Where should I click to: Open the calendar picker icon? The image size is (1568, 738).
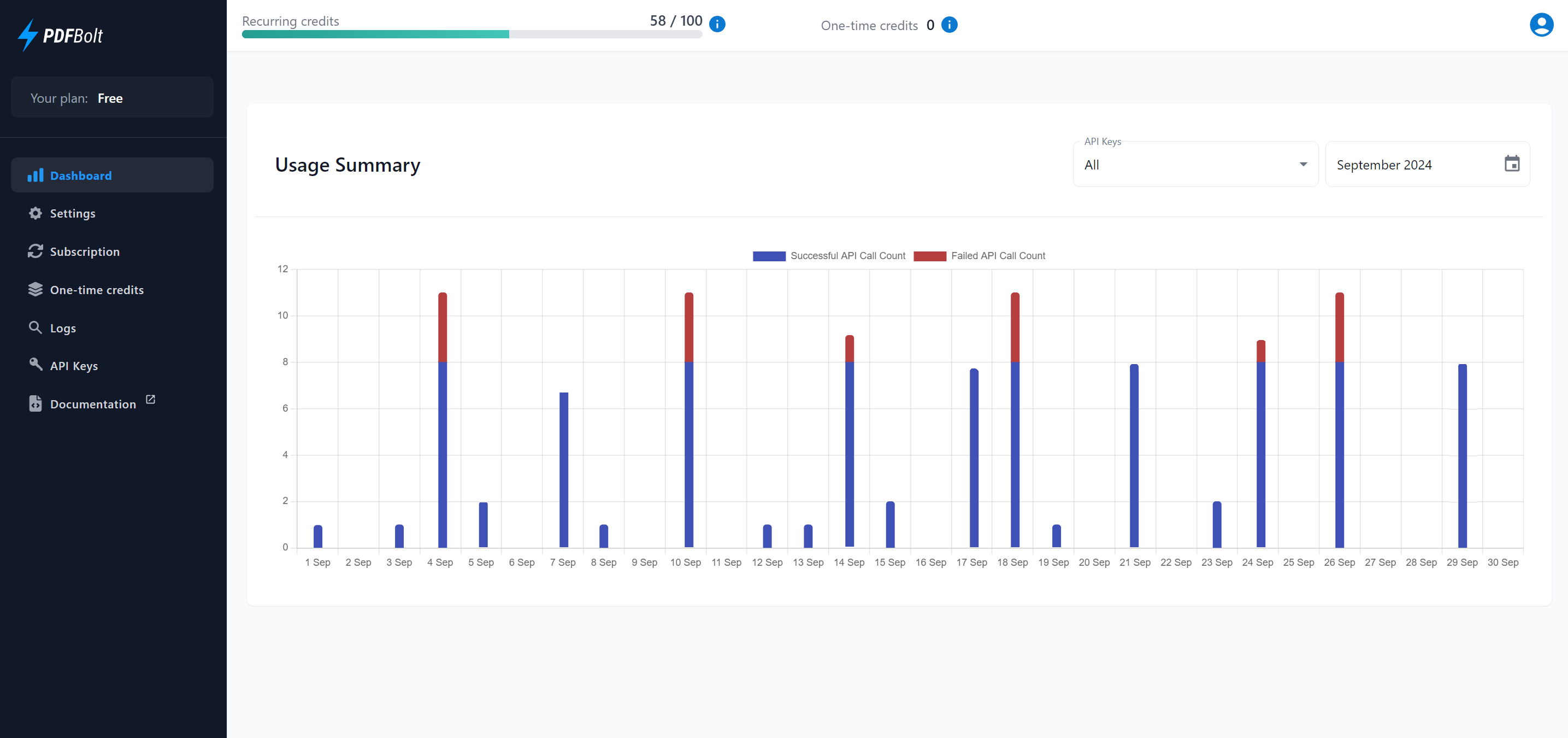click(x=1512, y=164)
